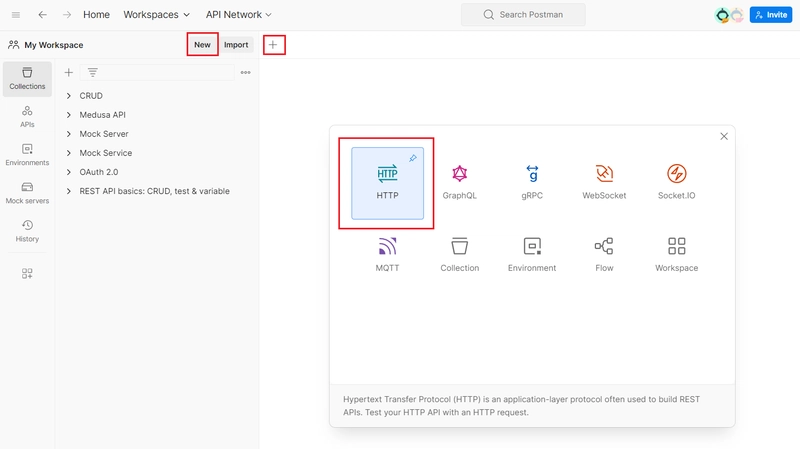The width and height of the screenshot is (800, 449).
Task: Choose the gRPC request tile
Action: coord(532,182)
